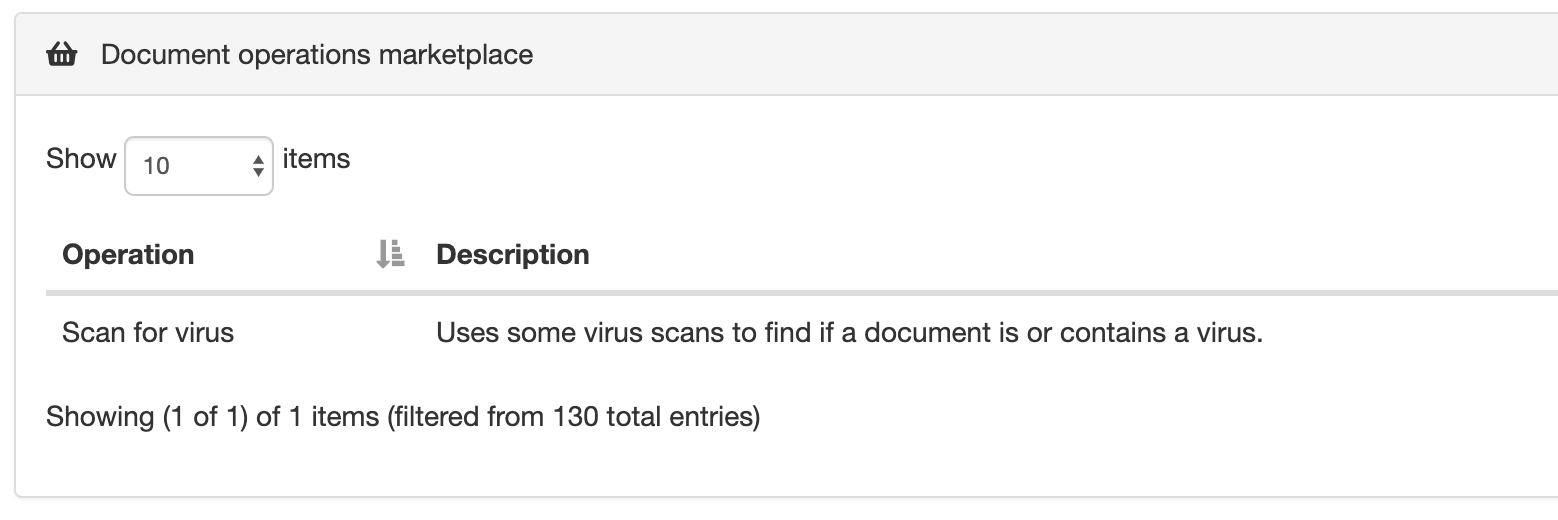
Task: Click the value 10 in the page-size selector
Action: point(157,166)
